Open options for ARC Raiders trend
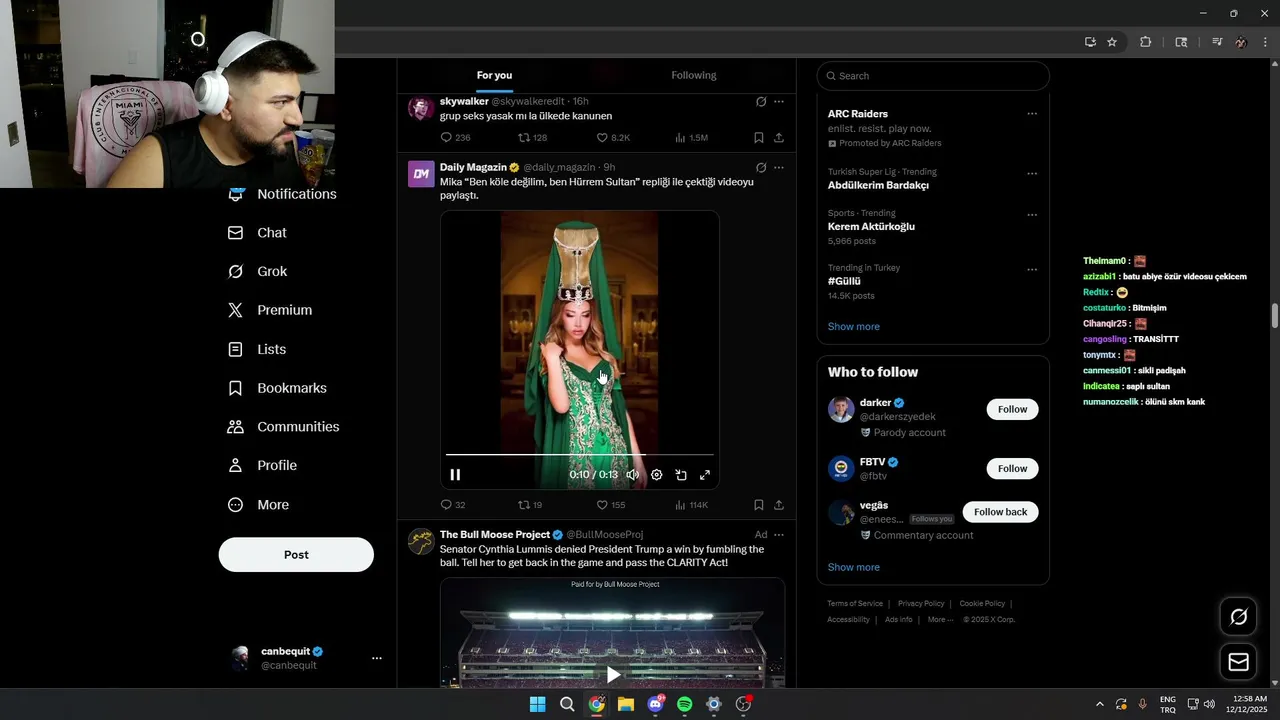The image size is (1280, 720). [x=1032, y=114]
